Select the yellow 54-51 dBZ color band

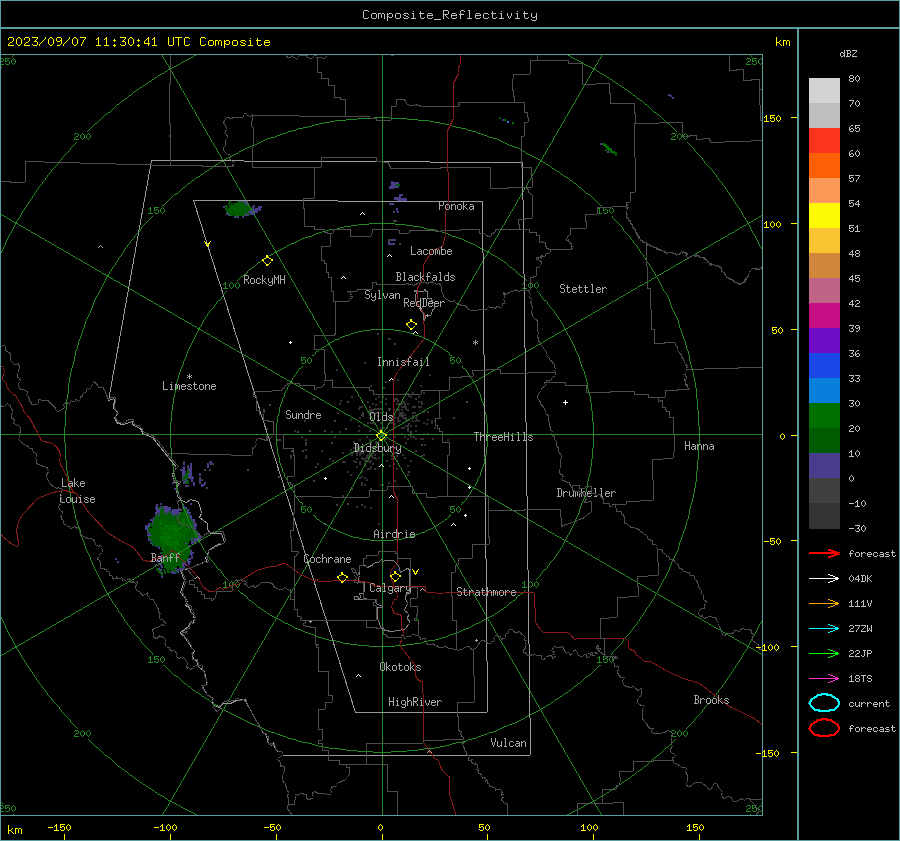point(824,216)
